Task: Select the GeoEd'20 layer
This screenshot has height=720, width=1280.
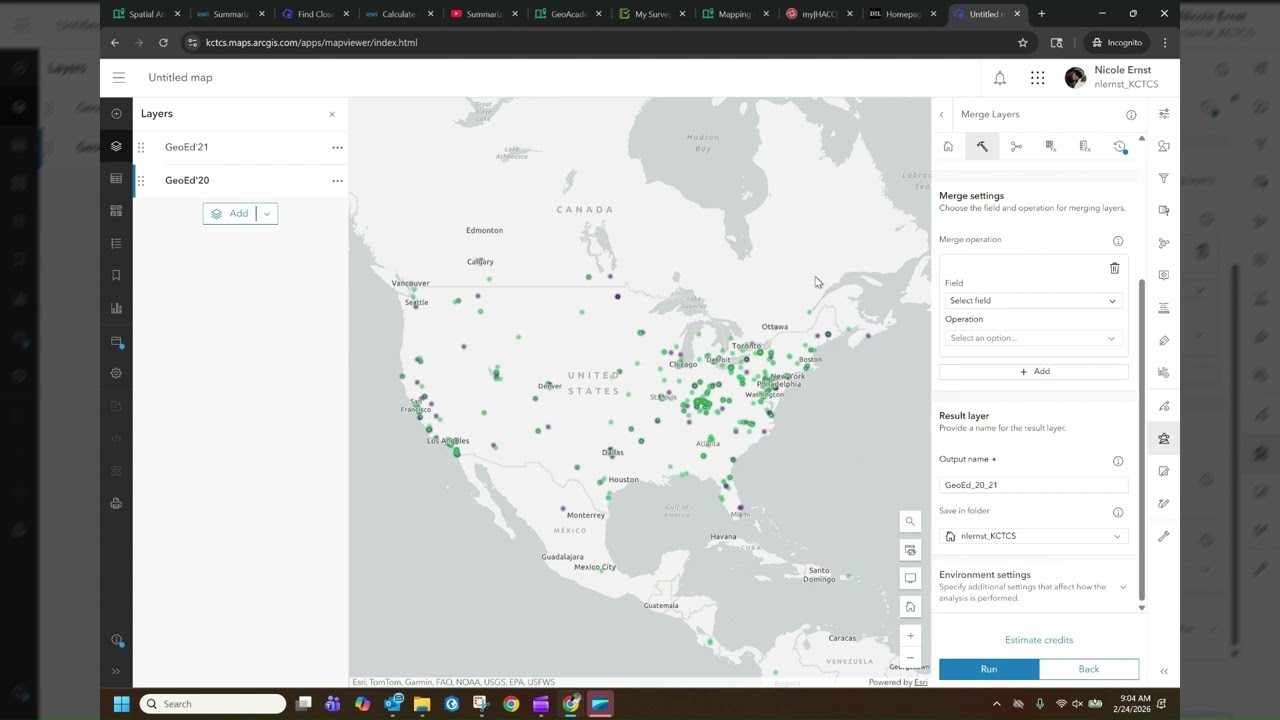Action: click(240, 181)
